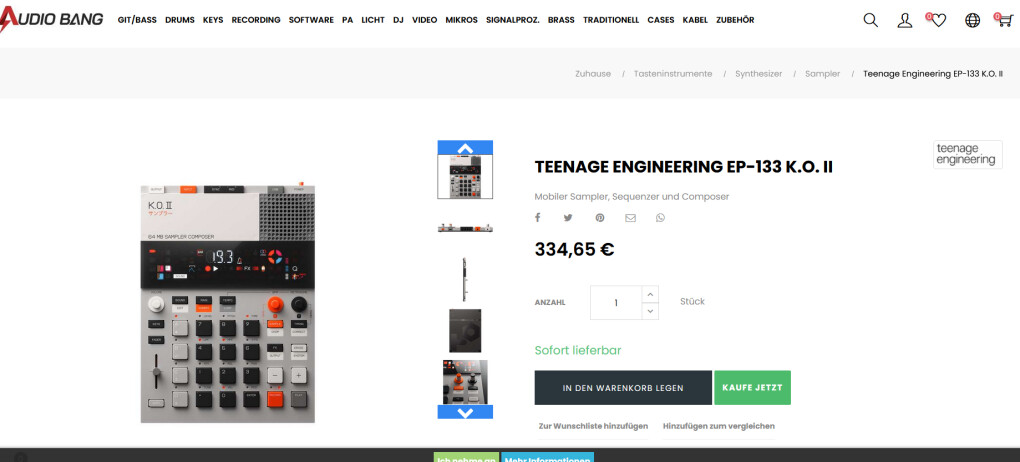Click the green Kaufe Jetzt button
The image size is (1020, 462).
point(753,388)
